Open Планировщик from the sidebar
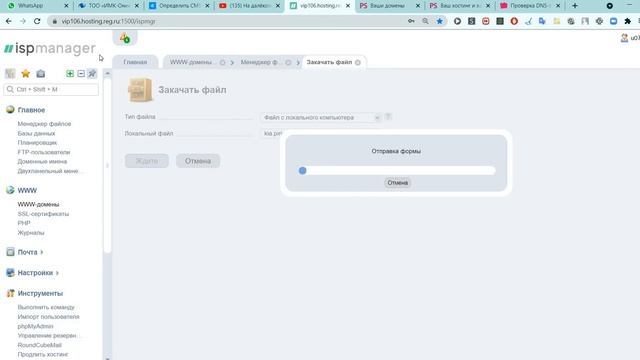640x360 pixels. [x=37, y=142]
